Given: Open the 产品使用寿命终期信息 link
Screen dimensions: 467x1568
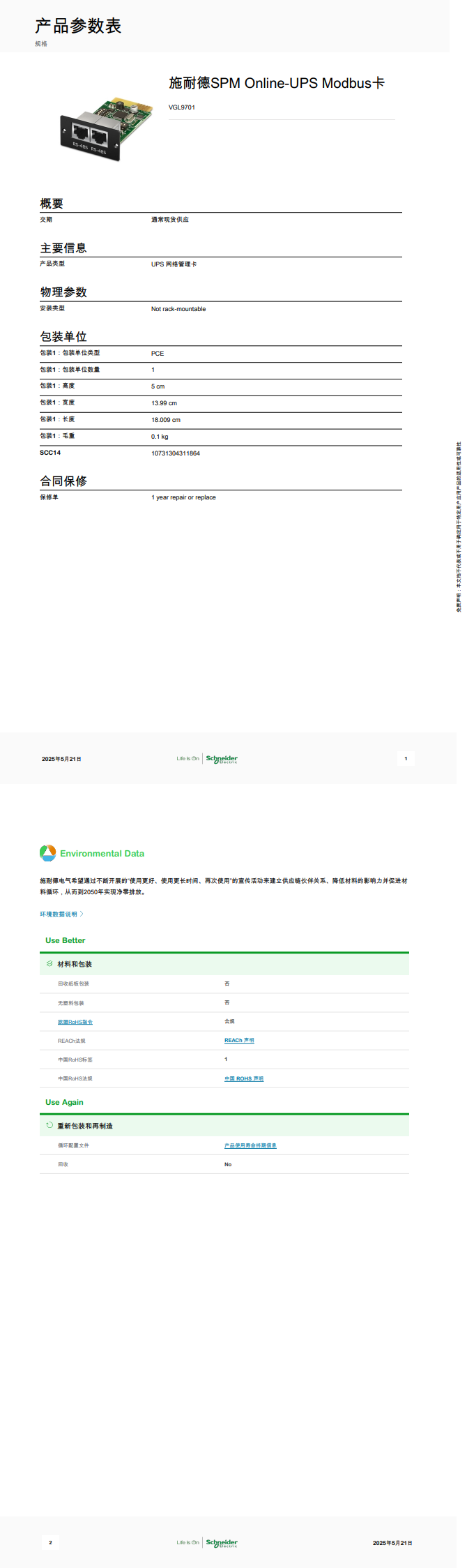Looking at the screenshot, I should (x=250, y=1145).
